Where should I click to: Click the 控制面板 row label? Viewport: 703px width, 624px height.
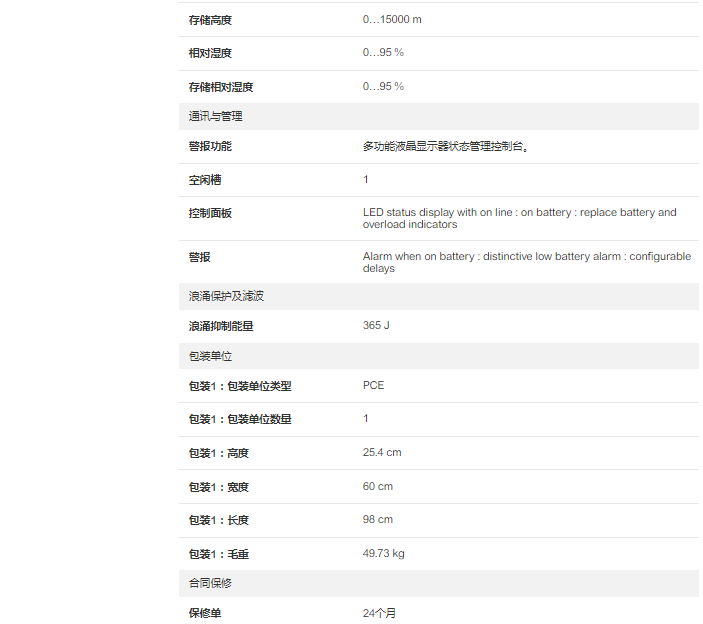pyautogui.click(x=210, y=213)
